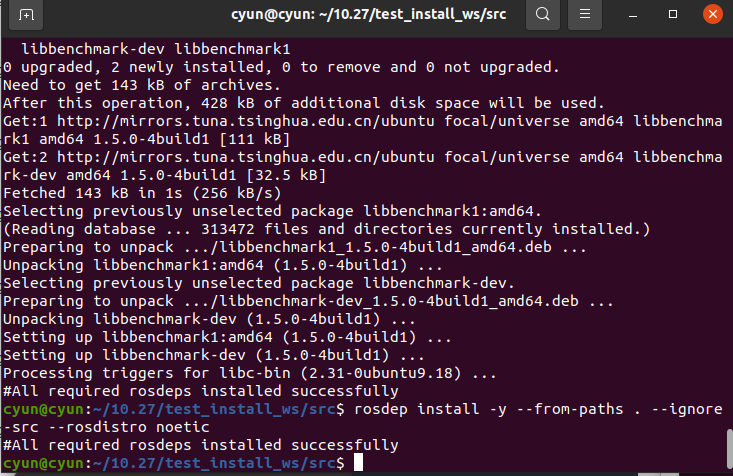This screenshot has width=733, height=476.
Task: Click 'Selecting previously unselected package libbenchmark1:amd64' line
Action: point(272,211)
